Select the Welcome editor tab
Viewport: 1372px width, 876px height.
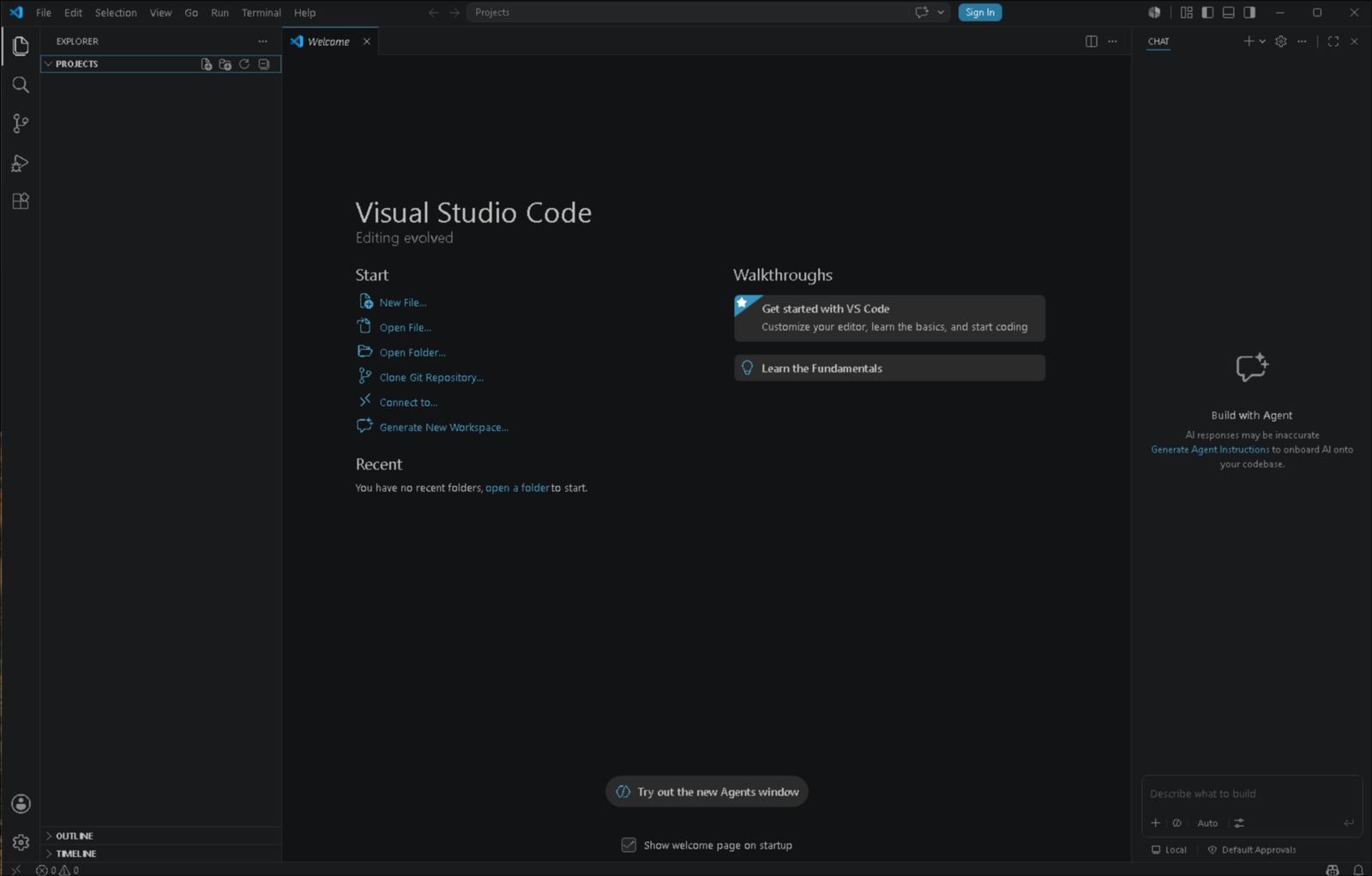tap(330, 41)
